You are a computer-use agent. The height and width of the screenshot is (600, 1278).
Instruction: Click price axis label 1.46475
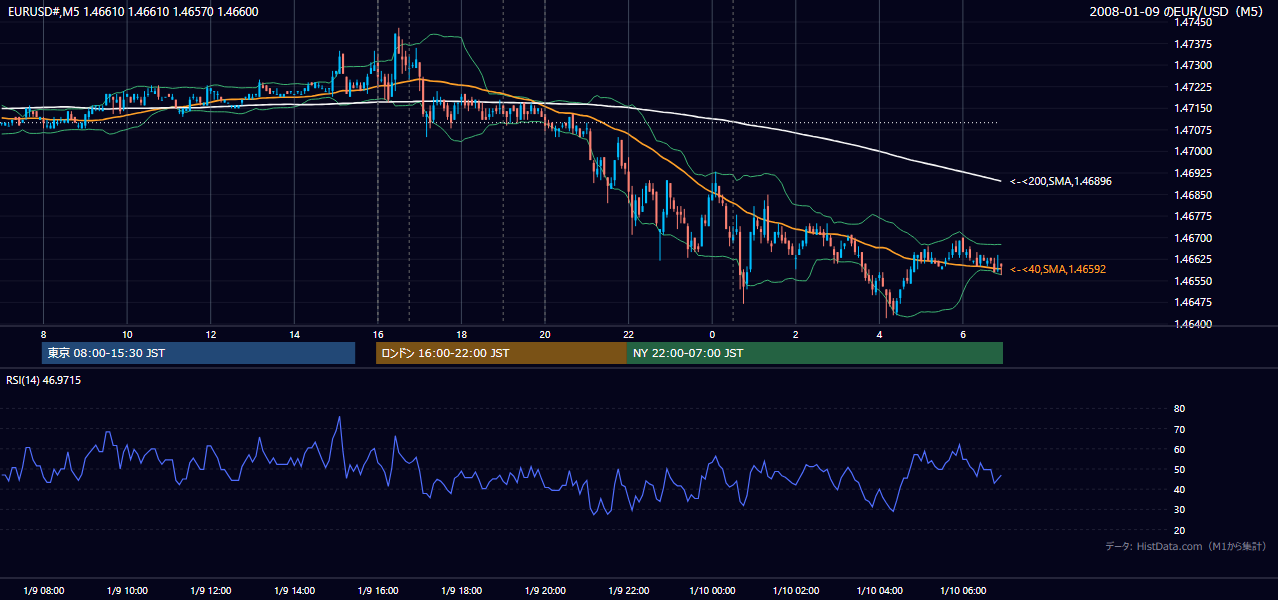[1193, 302]
